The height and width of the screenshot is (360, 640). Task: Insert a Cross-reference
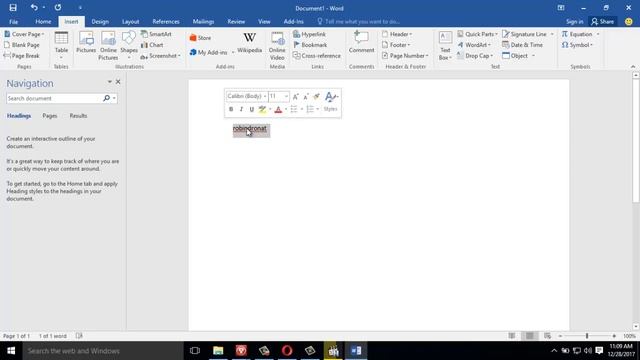317,56
